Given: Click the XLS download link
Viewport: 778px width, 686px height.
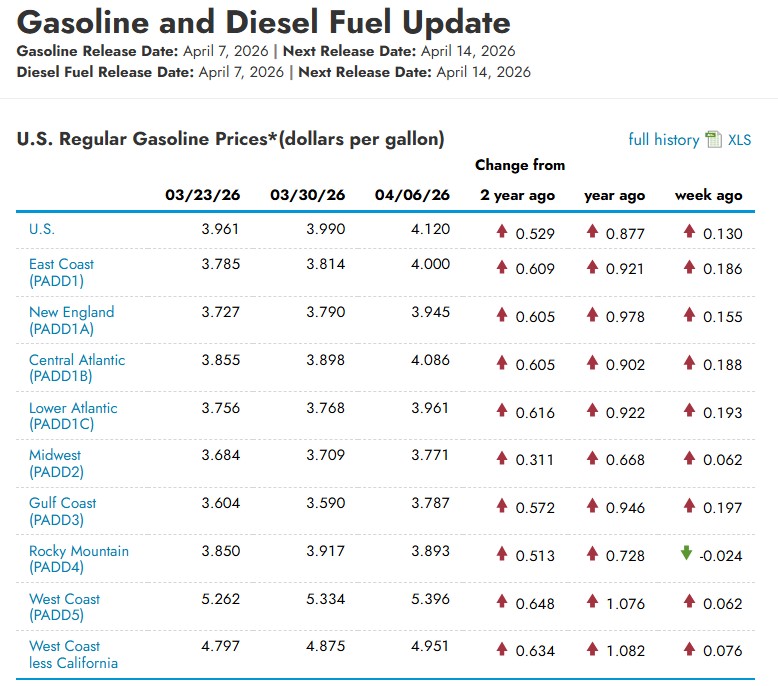Looking at the screenshot, I should tap(739, 140).
